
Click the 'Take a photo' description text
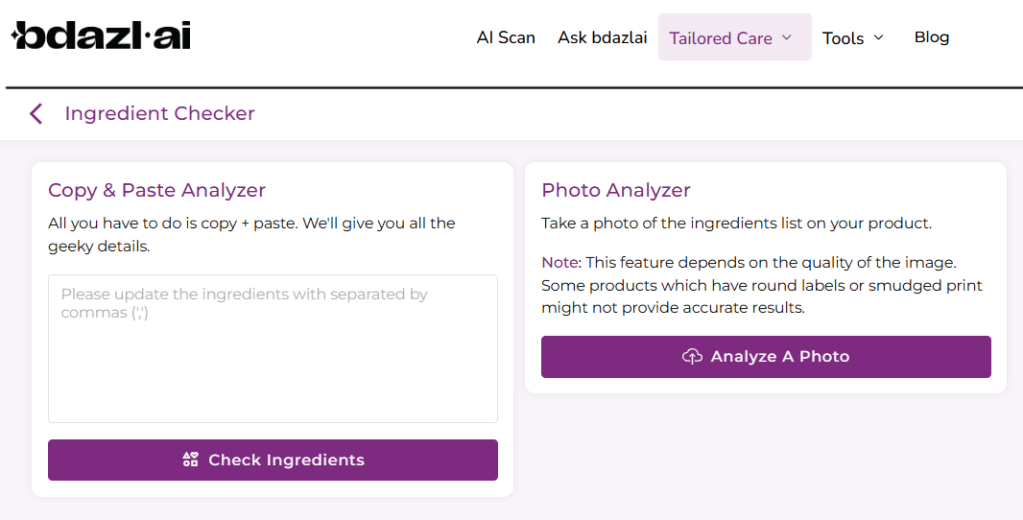(736, 223)
